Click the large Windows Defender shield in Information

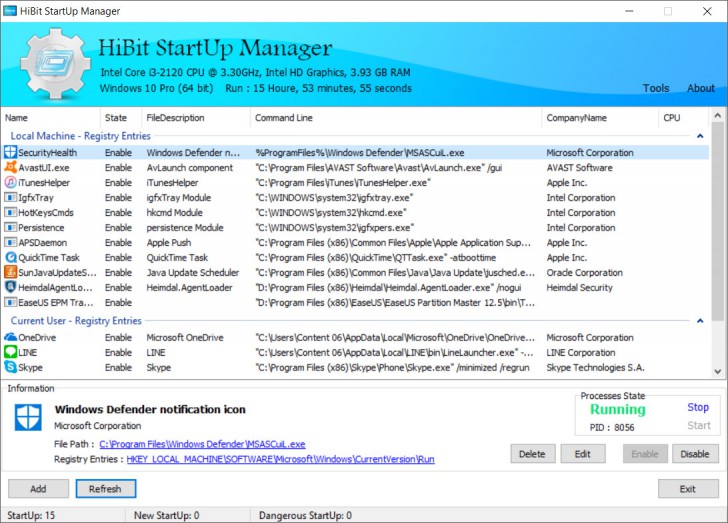[x=28, y=417]
